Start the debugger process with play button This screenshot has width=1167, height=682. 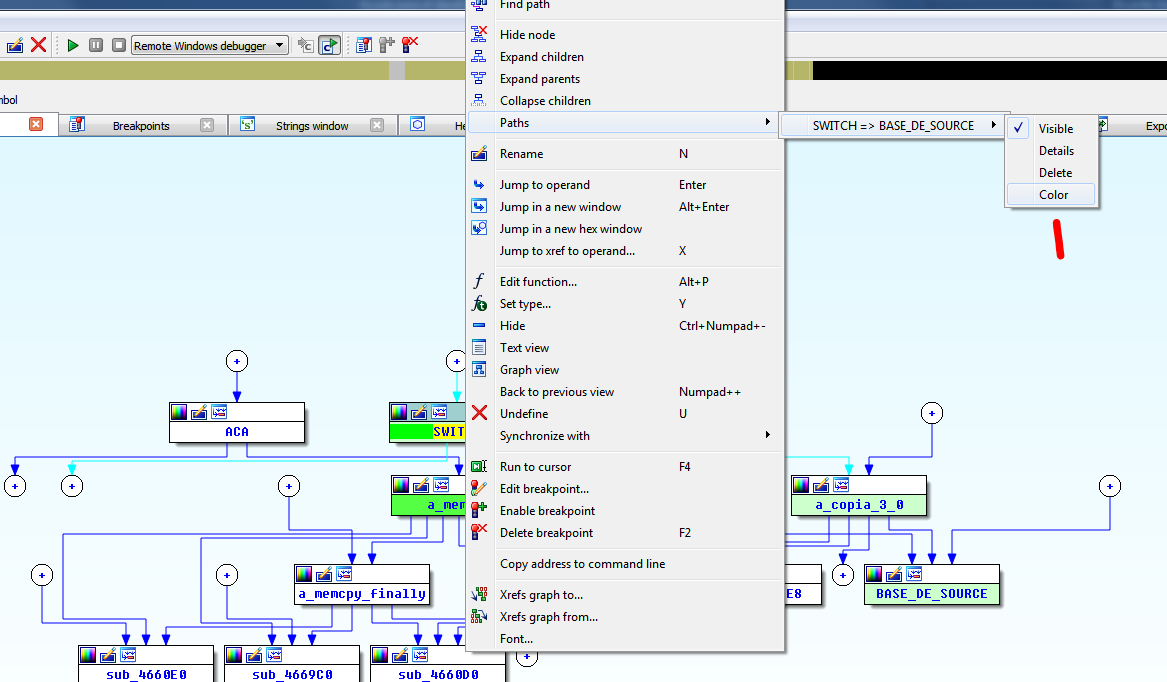coord(73,45)
